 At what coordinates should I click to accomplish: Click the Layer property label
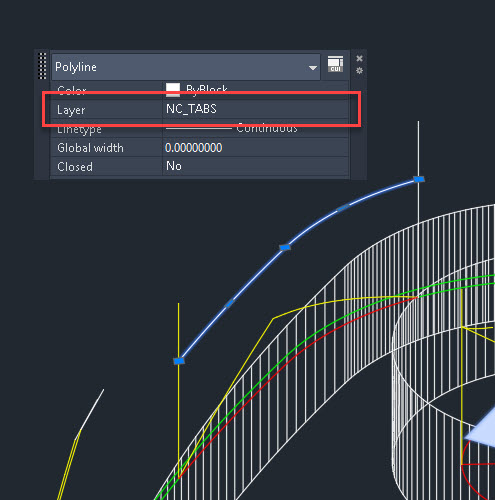coord(71,110)
